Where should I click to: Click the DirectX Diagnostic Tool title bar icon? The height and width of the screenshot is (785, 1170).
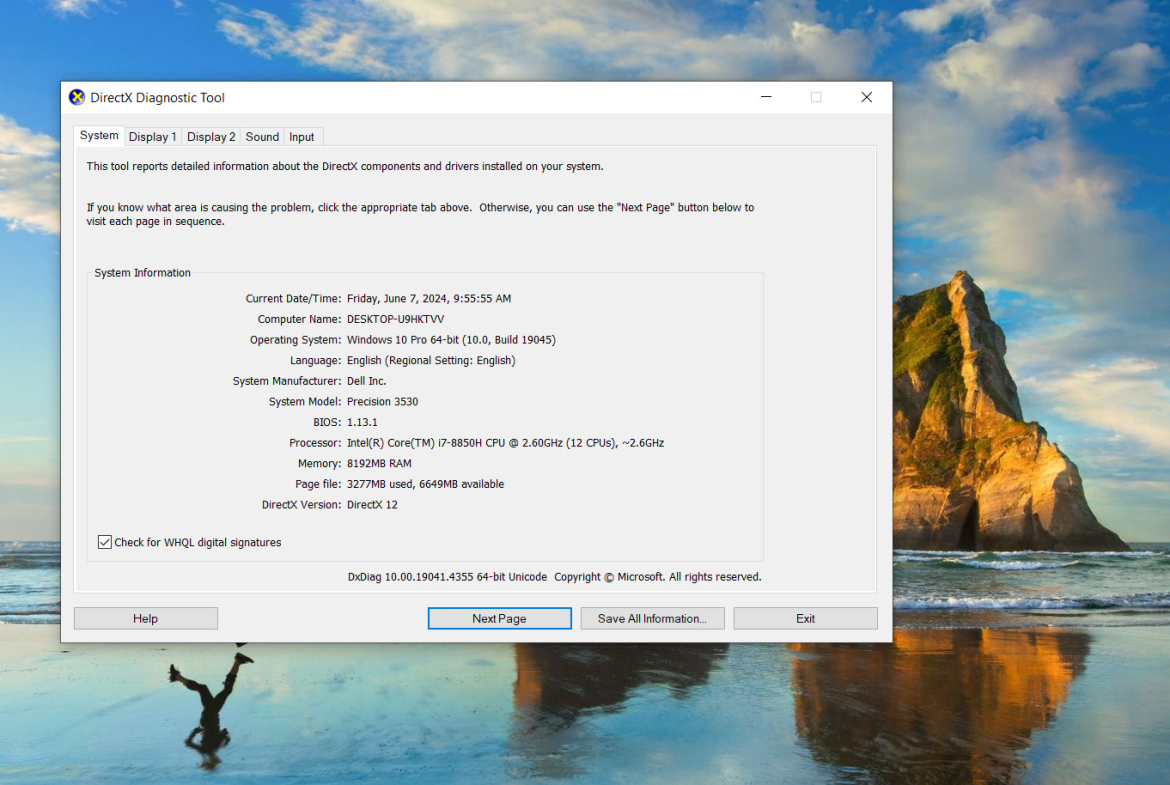click(77, 97)
